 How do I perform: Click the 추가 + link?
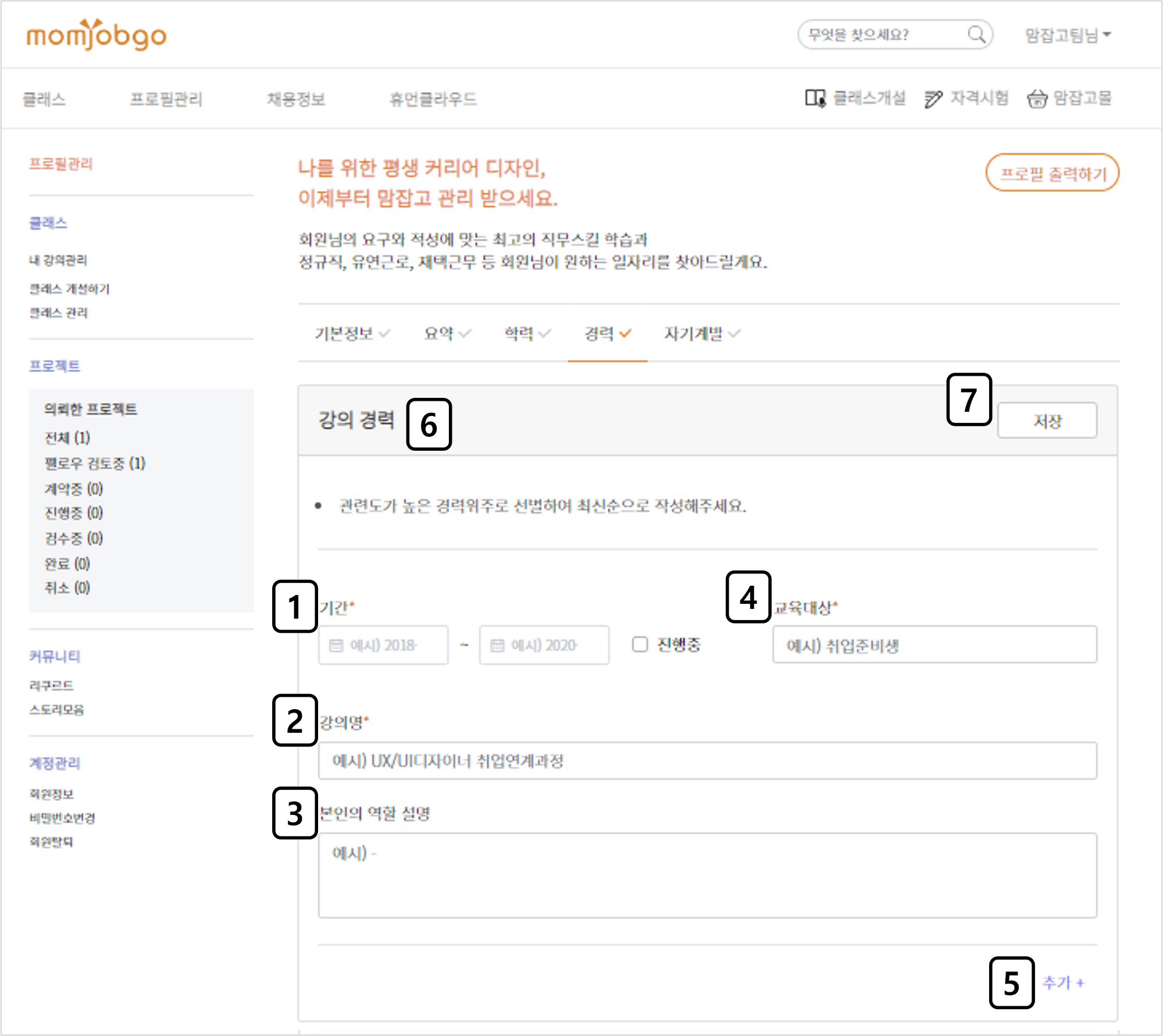click(x=1063, y=982)
